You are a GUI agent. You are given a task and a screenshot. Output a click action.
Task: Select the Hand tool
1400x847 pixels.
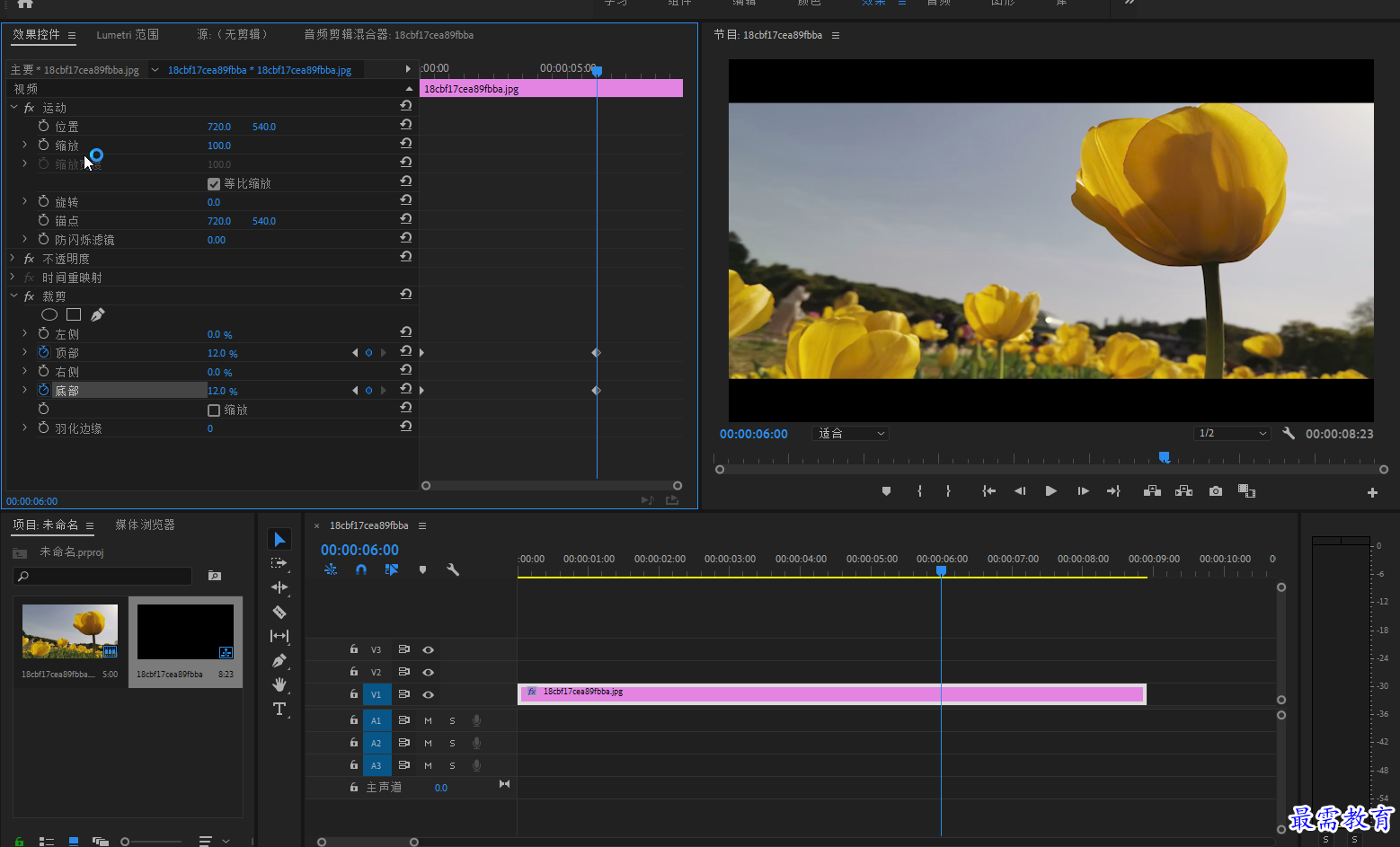279,684
